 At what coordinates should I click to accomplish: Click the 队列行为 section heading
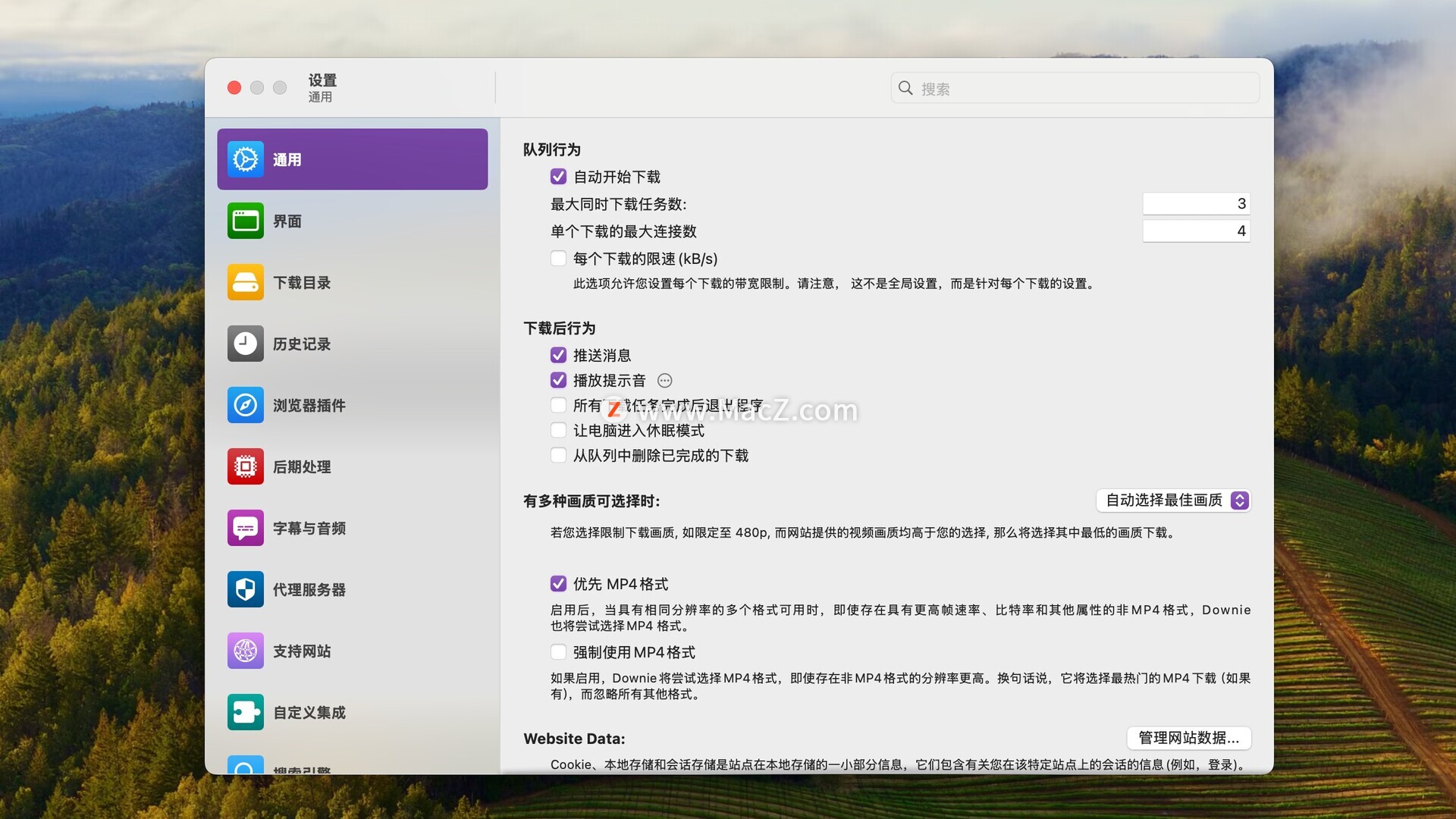(x=552, y=149)
